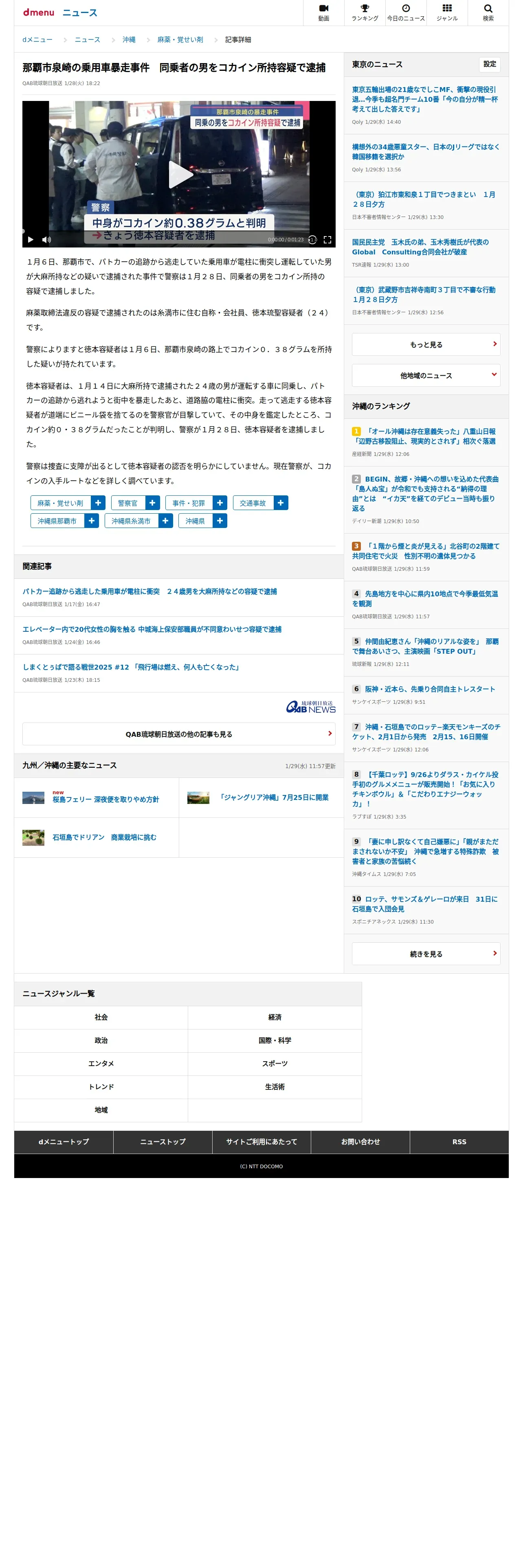This screenshot has height=1568, width=523.
Task: Open お問い合わせ in footer
Action: 360,1142
